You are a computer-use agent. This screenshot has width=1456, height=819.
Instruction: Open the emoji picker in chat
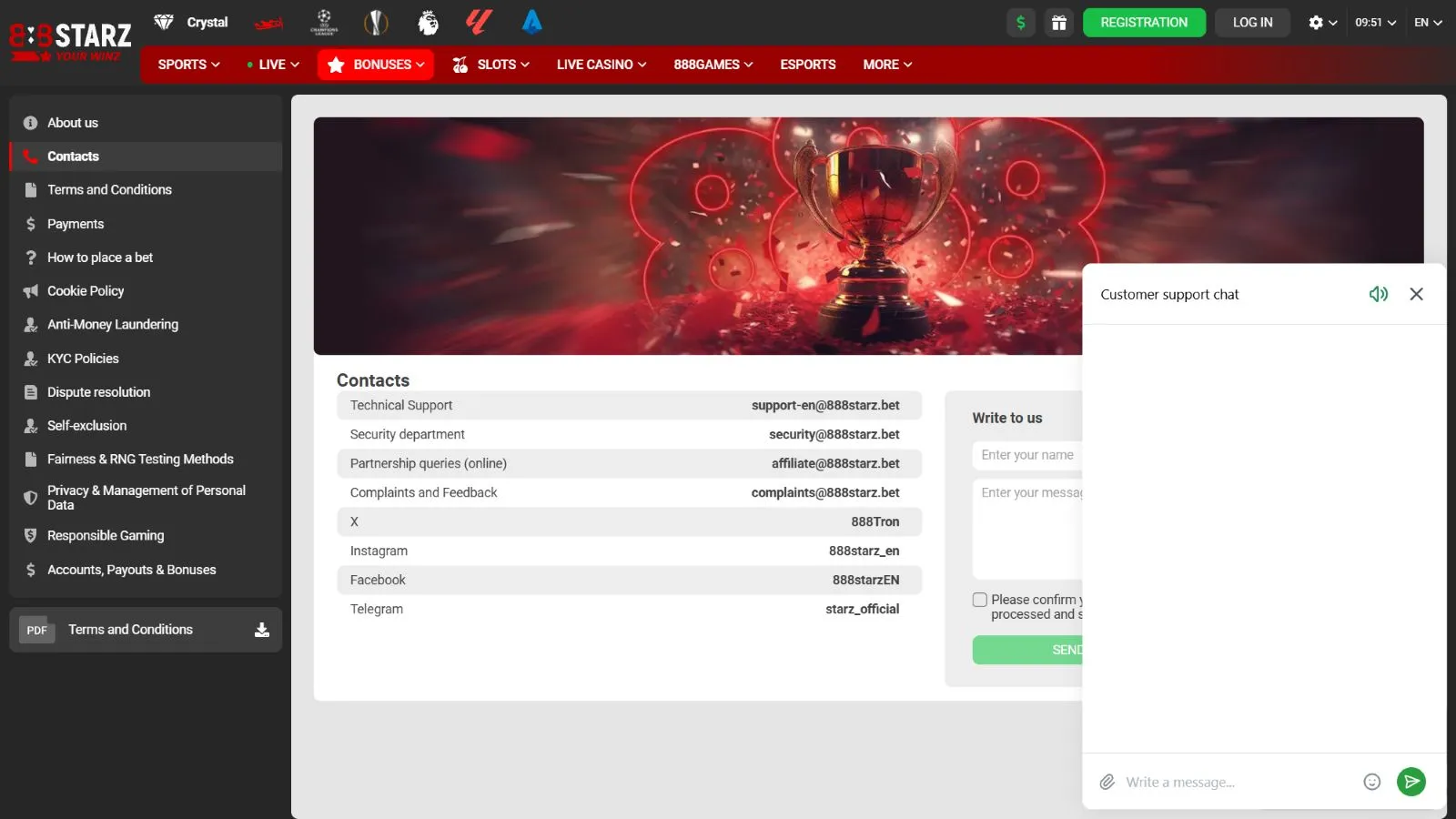coord(1371,782)
